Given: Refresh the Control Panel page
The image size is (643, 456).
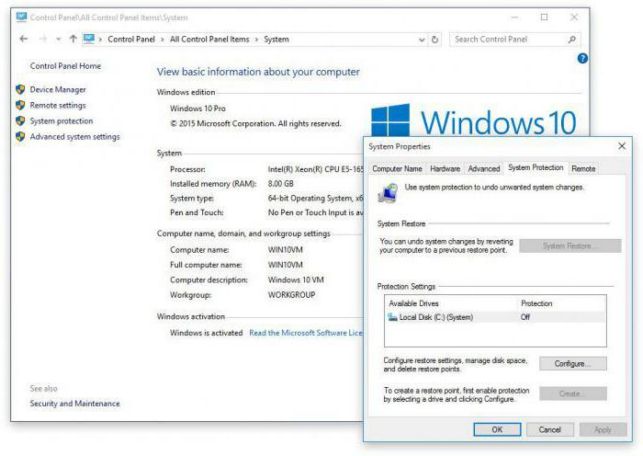Looking at the screenshot, I should click(x=435, y=40).
